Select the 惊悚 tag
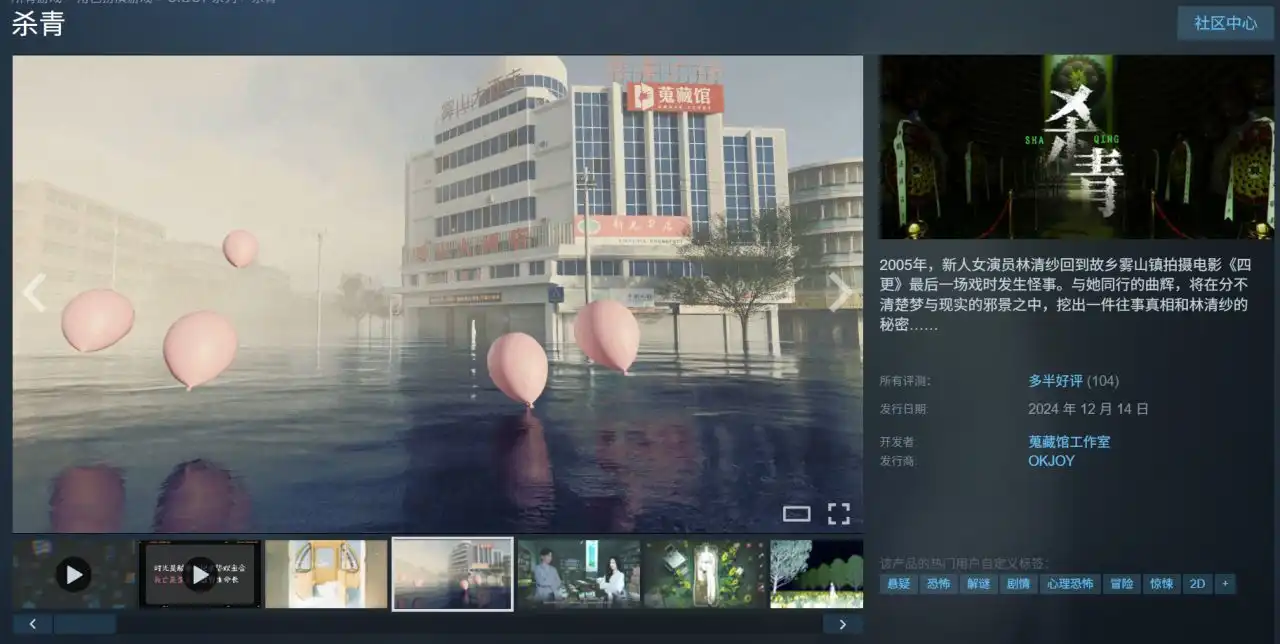The width and height of the screenshot is (1280, 644). click(1162, 584)
